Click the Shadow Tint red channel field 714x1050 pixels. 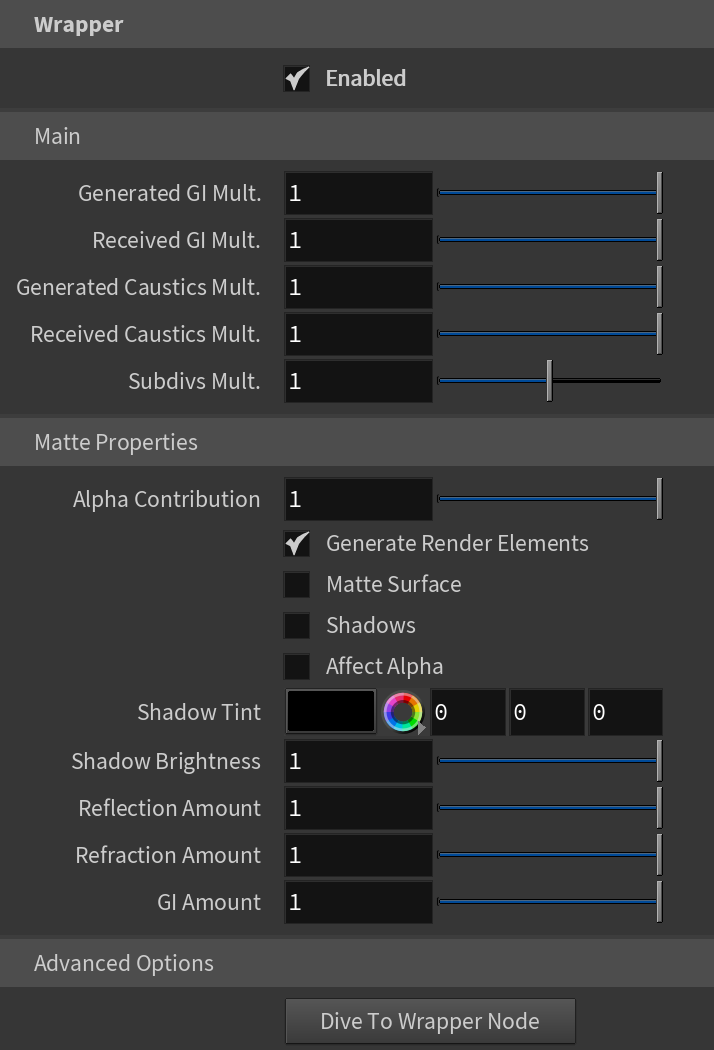point(468,712)
